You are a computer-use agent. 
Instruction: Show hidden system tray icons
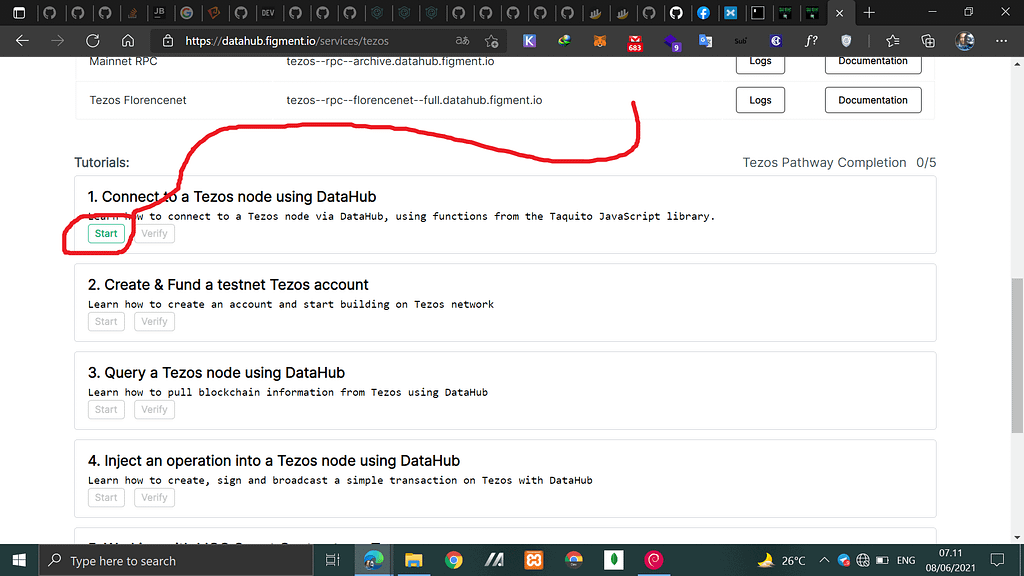824,560
